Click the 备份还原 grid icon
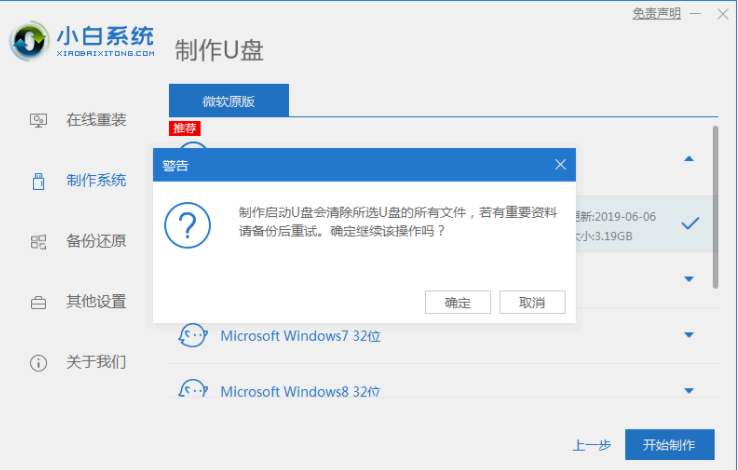Image resolution: width=738 pixels, height=470 pixels. point(38,242)
